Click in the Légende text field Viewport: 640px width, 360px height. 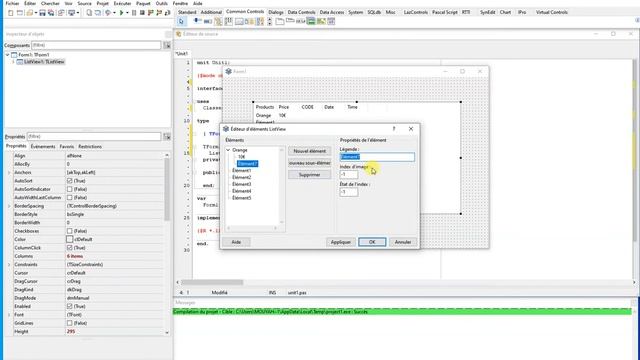(x=377, y=157)
